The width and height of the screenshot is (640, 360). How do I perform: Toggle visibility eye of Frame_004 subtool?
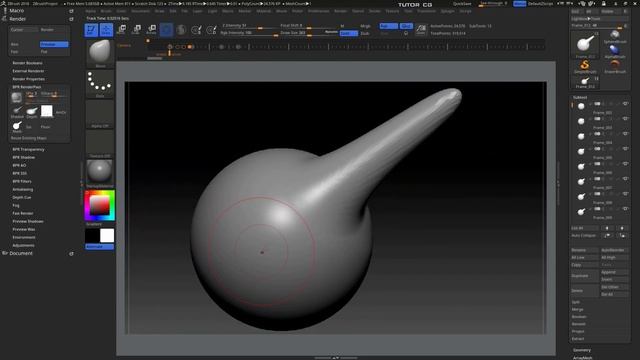pos(625,134)
